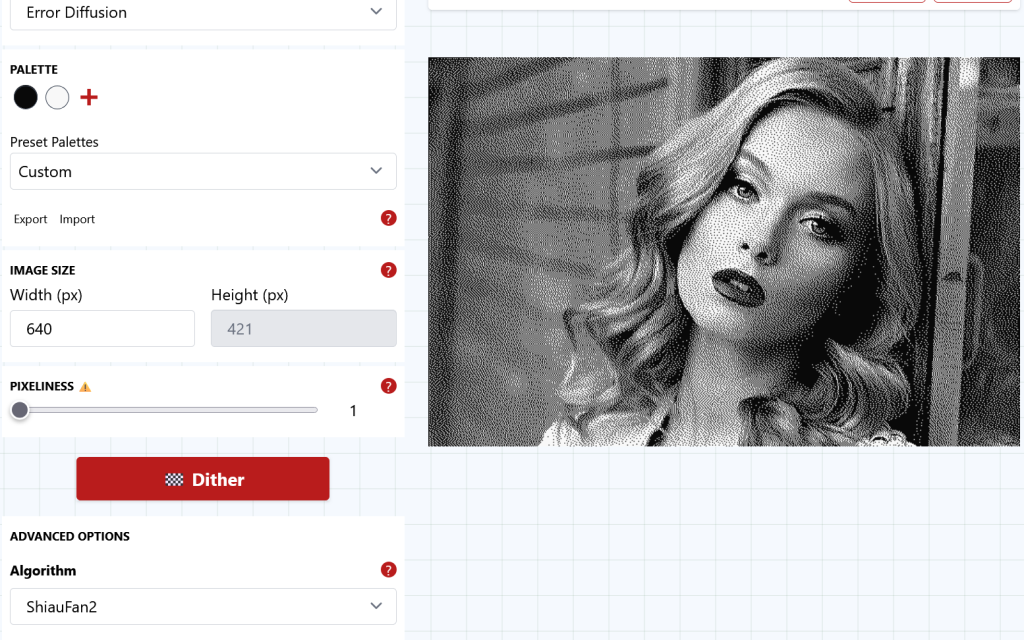This screenshot has width=1024, height=640.
Task: Click the help icon in the Palette section
Action: pyautogui.click(x=389, y=218)
